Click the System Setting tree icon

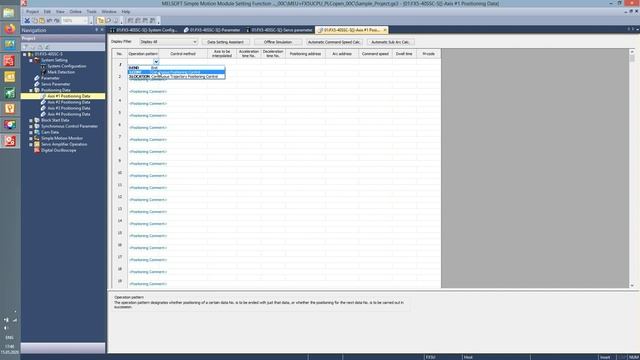pos(37,60)
